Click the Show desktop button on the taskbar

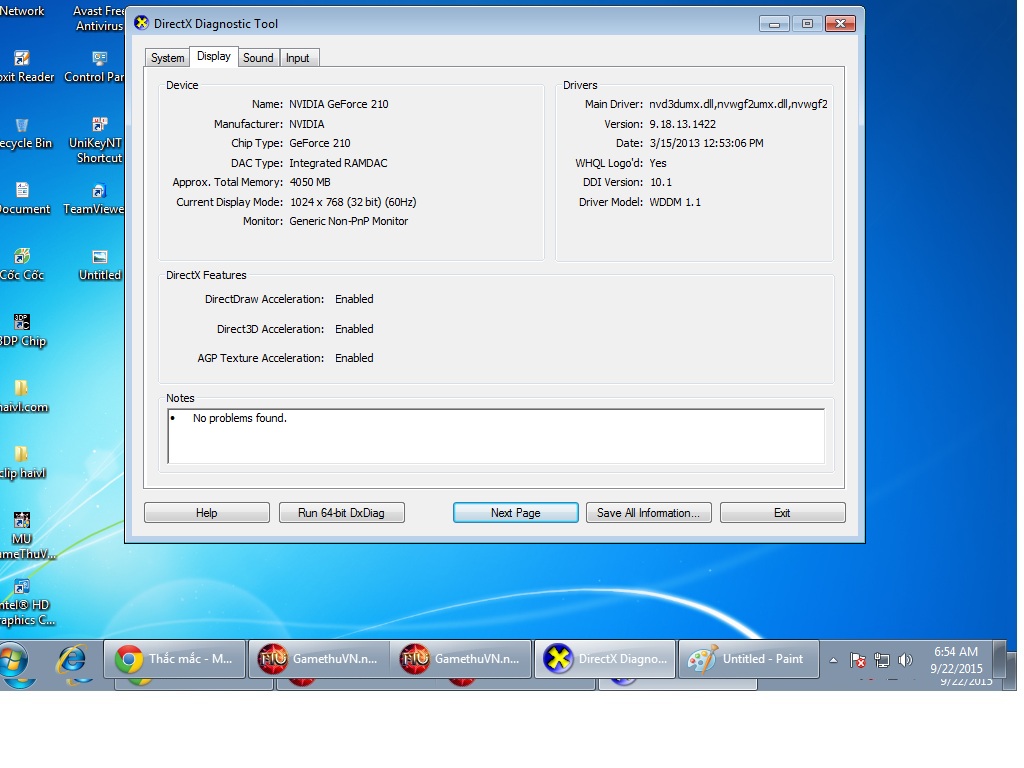[x=999, y=660]
